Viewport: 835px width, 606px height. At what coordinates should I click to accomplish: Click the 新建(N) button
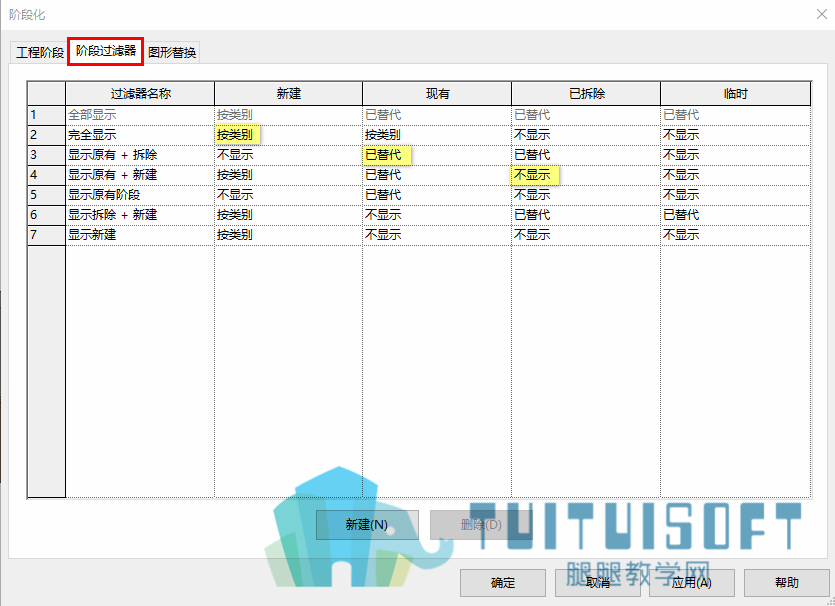pos(367,525)
